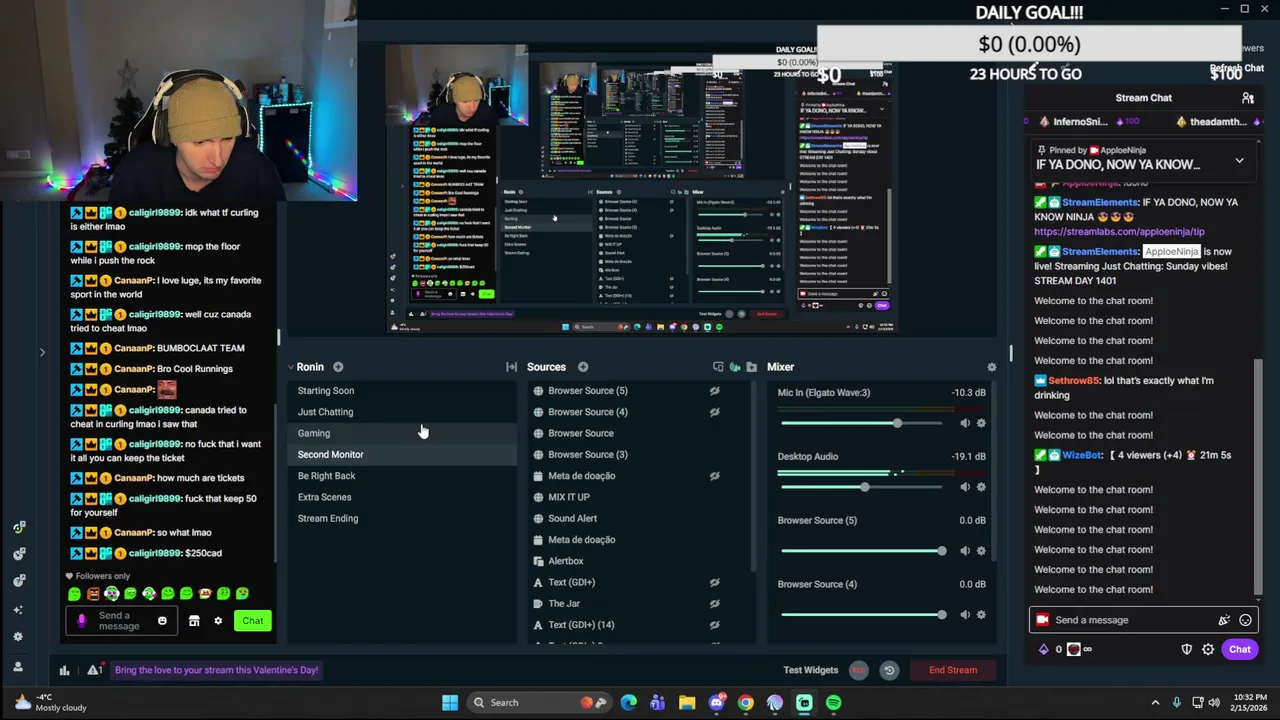Open the streamlabs.com/appleoninja/tip link

pos(1119,232)
